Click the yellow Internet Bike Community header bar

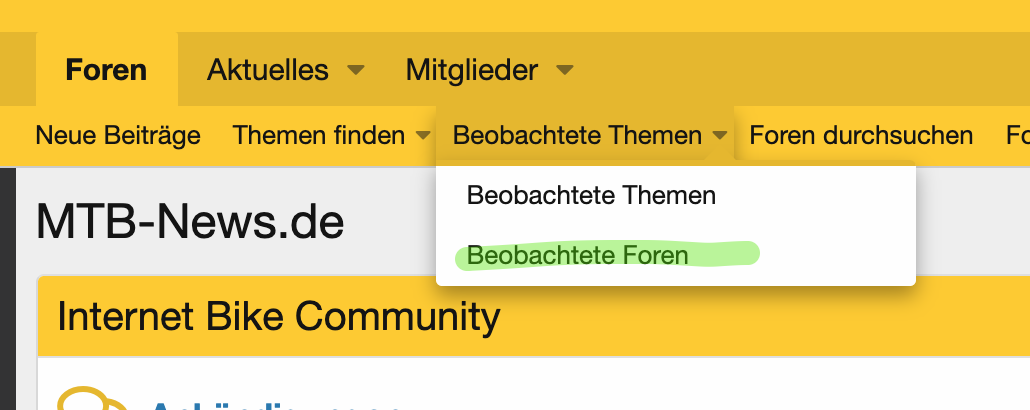point(760,317)
